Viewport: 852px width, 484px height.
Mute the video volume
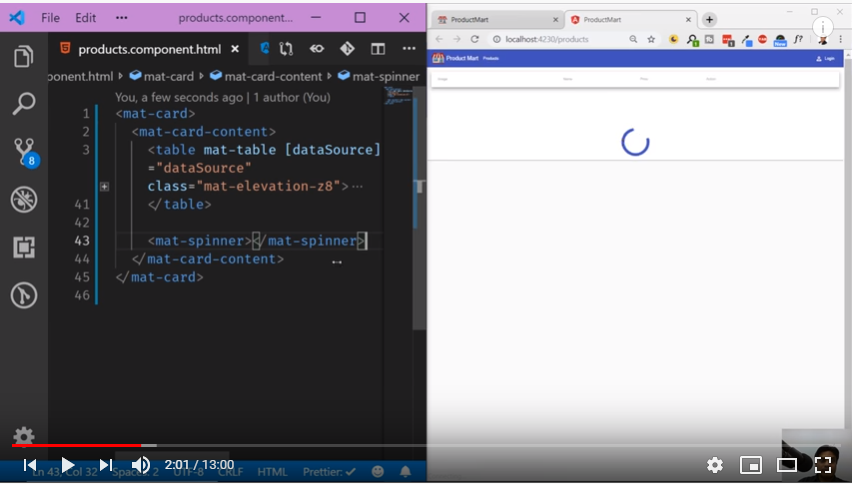[141, 464]
